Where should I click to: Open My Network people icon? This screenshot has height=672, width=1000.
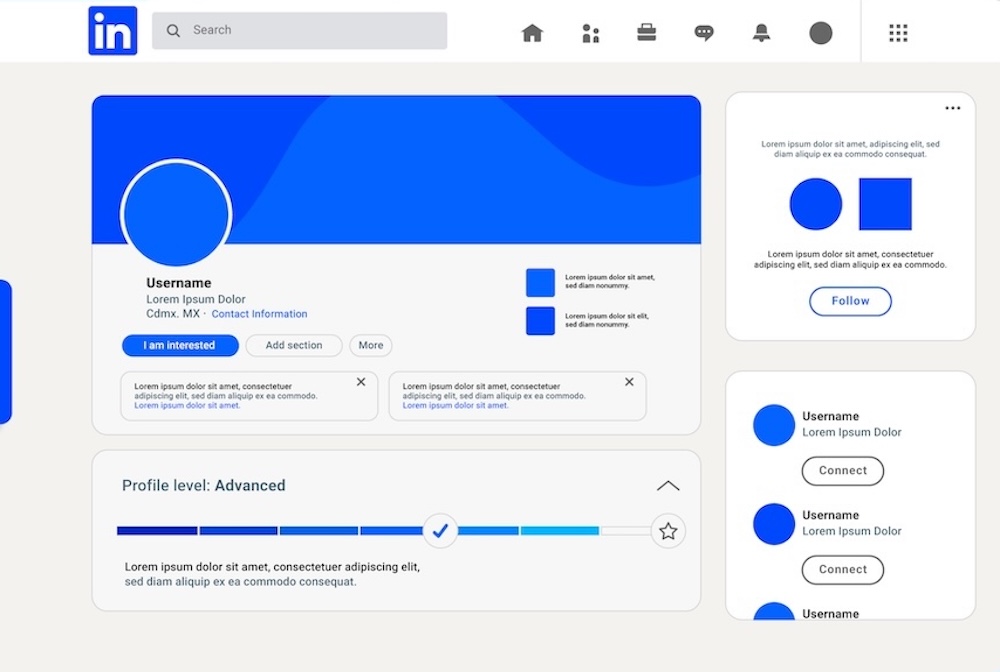point(590,33)
